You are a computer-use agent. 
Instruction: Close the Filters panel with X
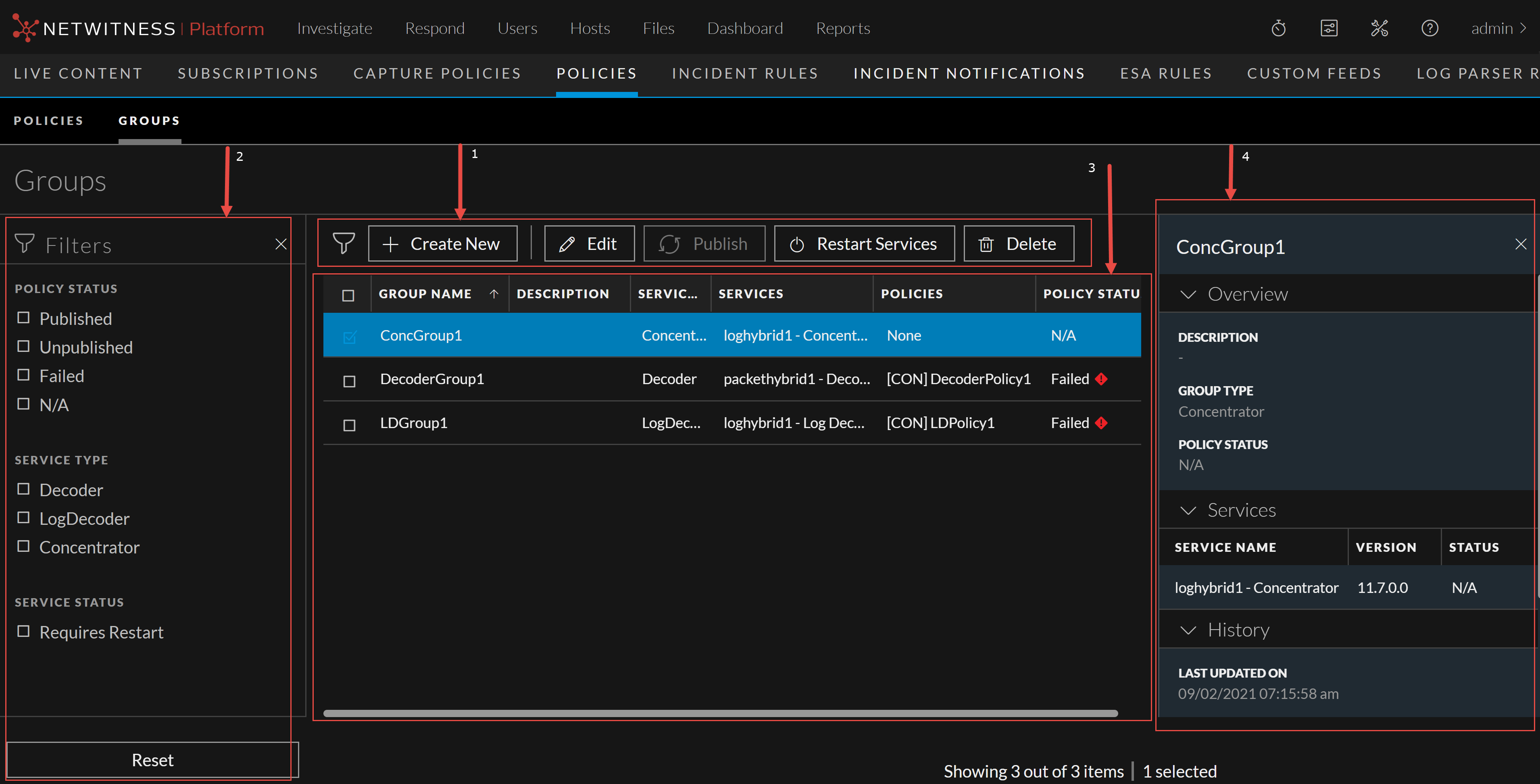click(x=280, y=244)
